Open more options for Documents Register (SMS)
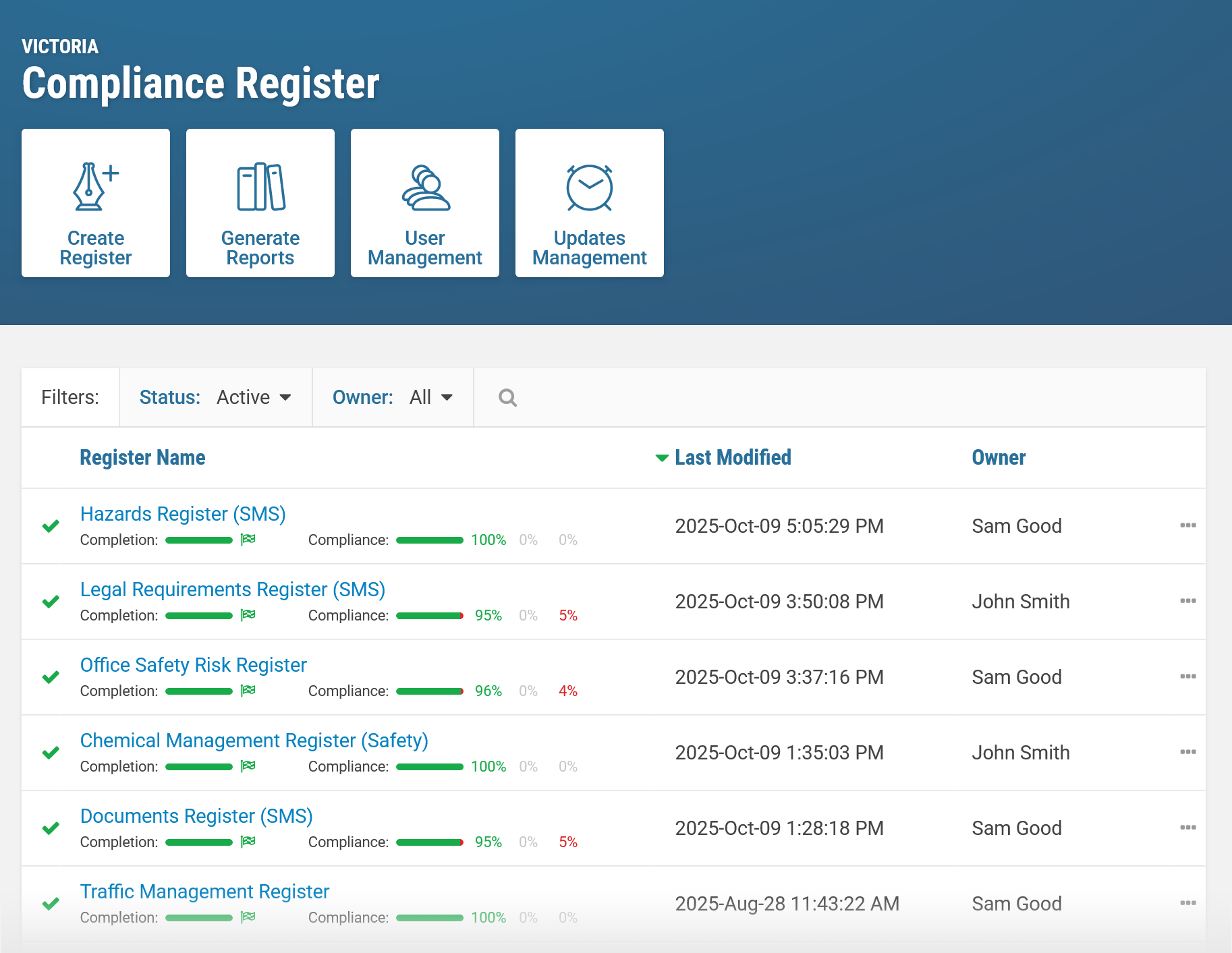The width and height of the screenshot is (1232, 953). coord(1187,828)
